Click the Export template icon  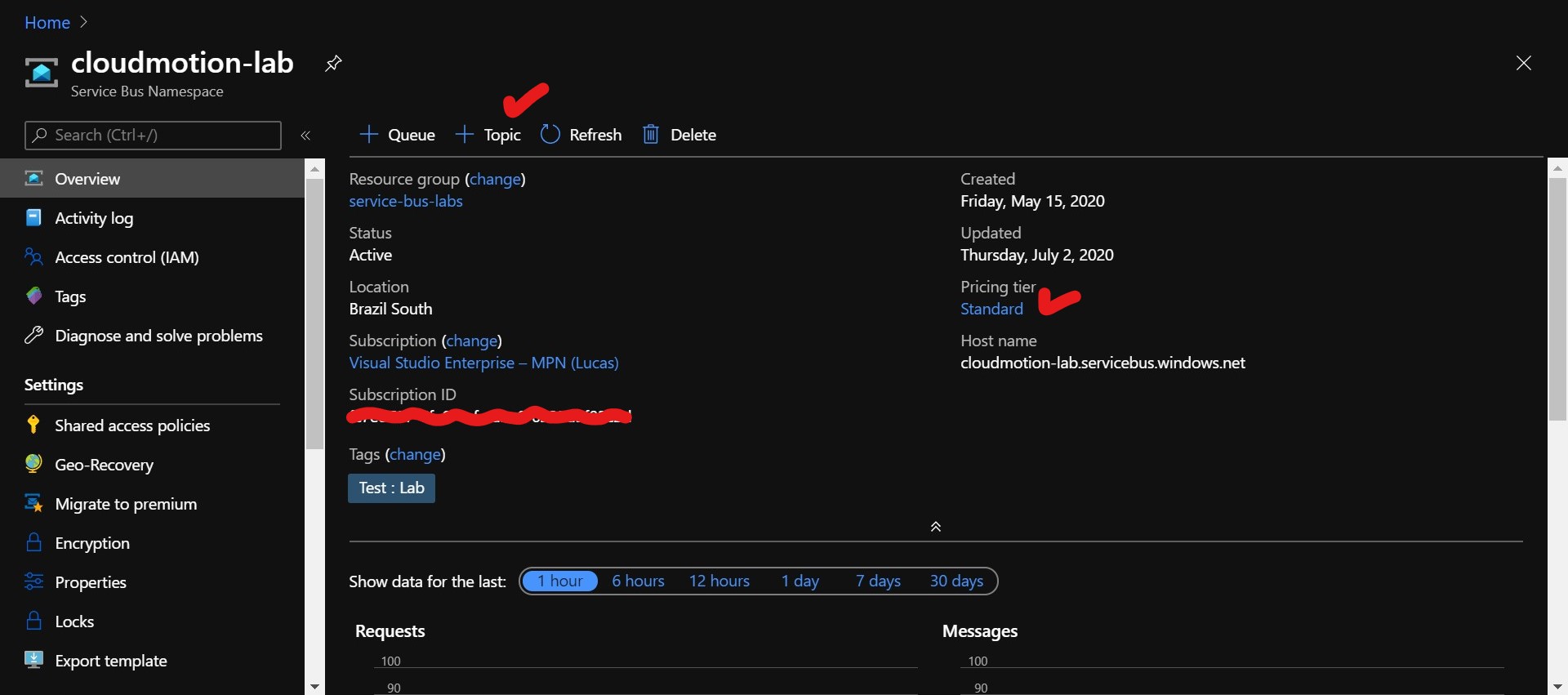click(33, 660)
